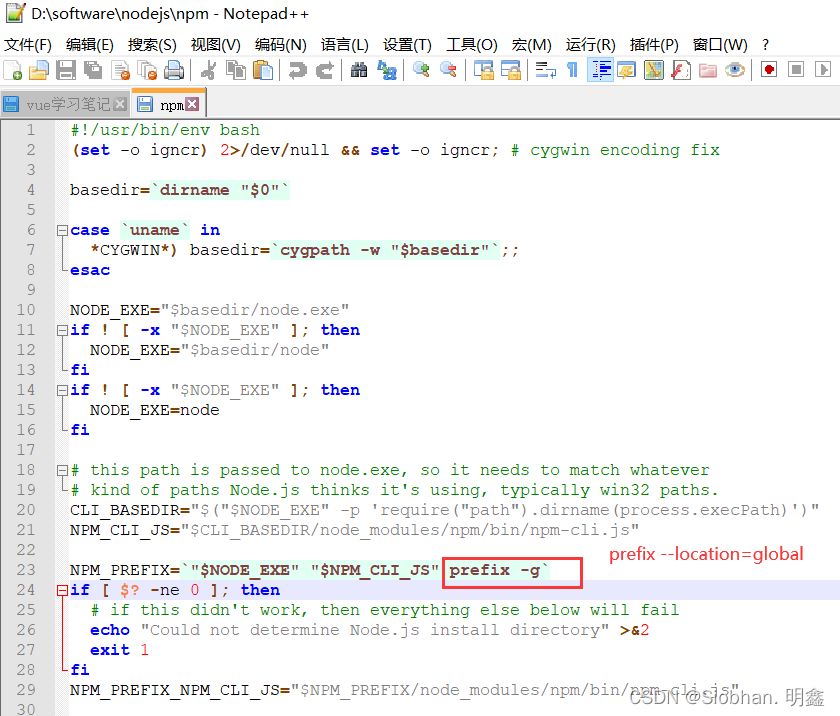Screen dimensions: 840x716
Task: Click the Close file toolbar icon
Action: coord(121,70)
